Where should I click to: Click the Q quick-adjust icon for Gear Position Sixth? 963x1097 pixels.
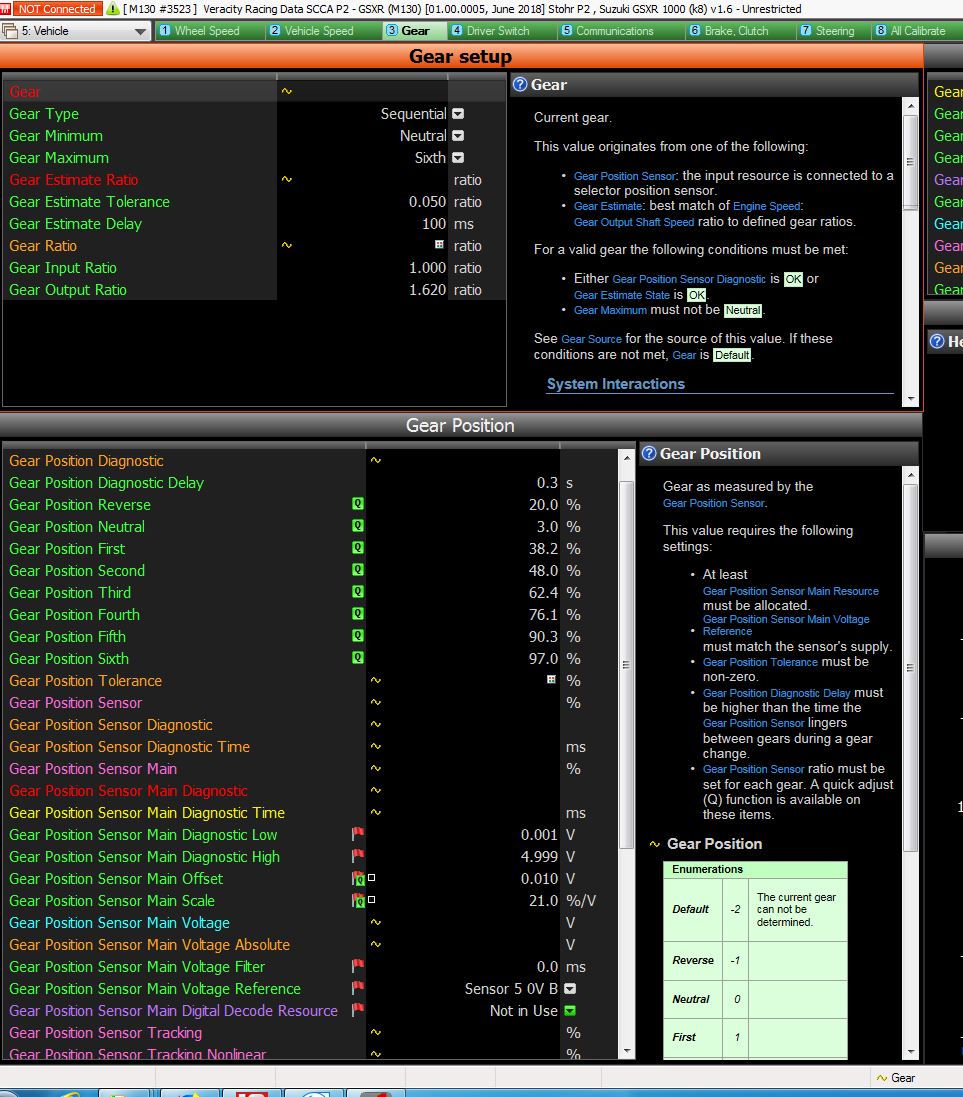358,658
